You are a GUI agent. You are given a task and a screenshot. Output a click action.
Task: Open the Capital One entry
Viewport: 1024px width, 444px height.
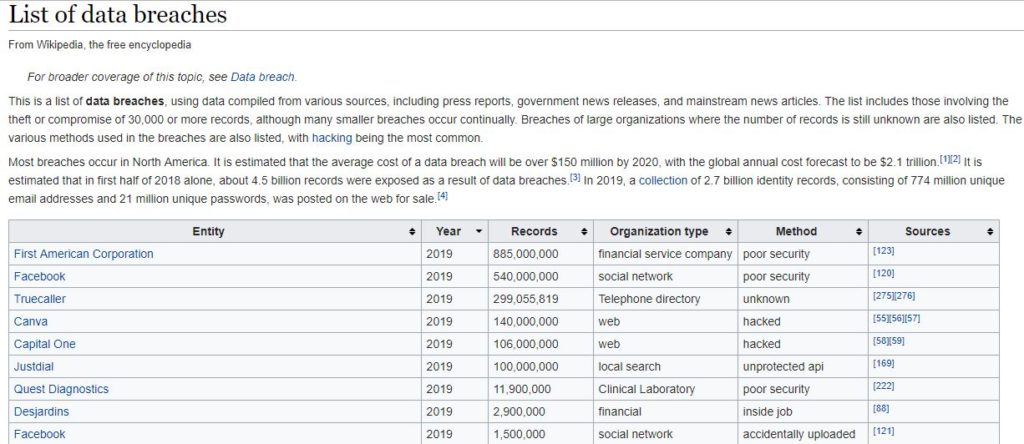44,344
